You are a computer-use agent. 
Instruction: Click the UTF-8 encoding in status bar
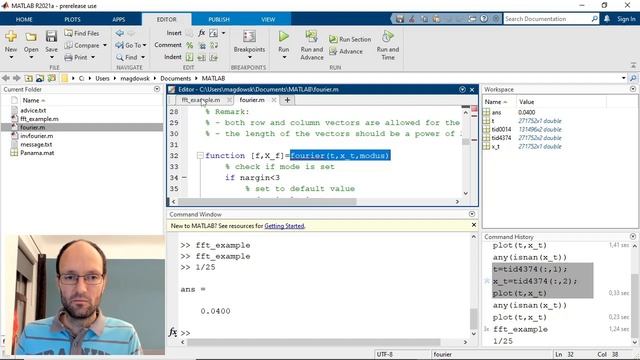(385, 354)
